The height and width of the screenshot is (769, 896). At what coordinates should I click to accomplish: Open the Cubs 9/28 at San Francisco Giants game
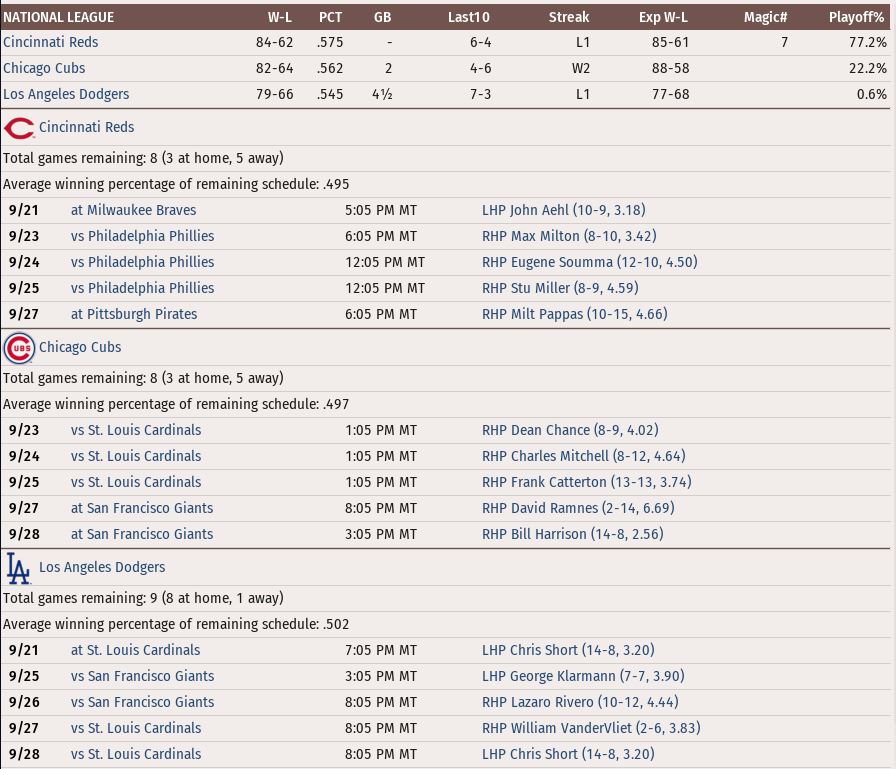pos(142,534)
